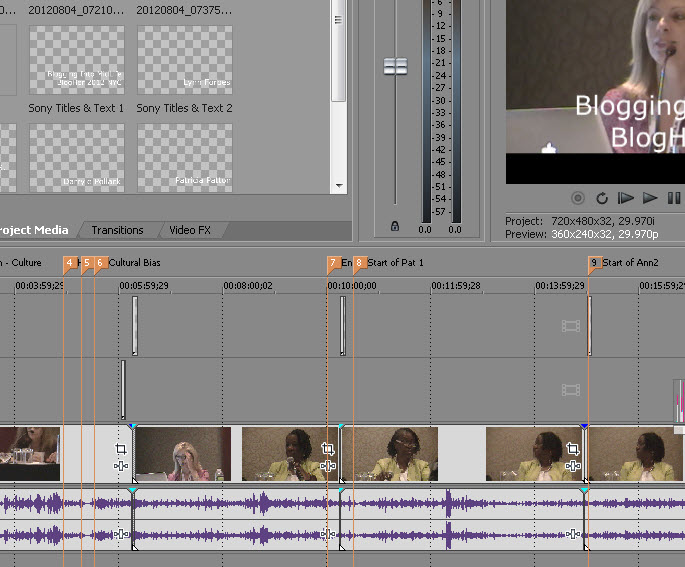Open audio Event FX icon beside marker 7
685x567 pixels.
click(328, 534)
